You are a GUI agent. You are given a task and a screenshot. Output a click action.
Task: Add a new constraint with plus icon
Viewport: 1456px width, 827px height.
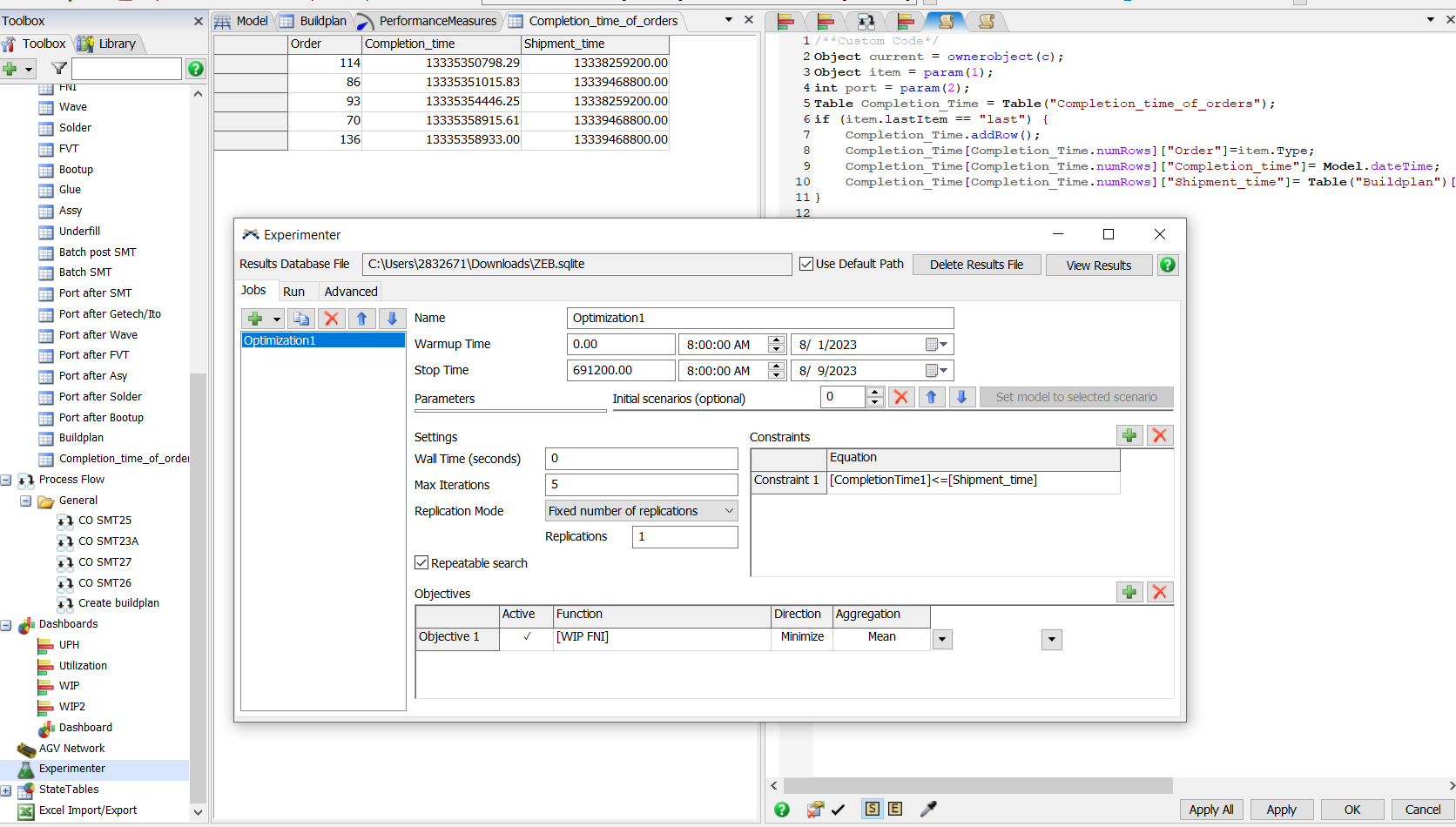click(x=1129, y=435)
